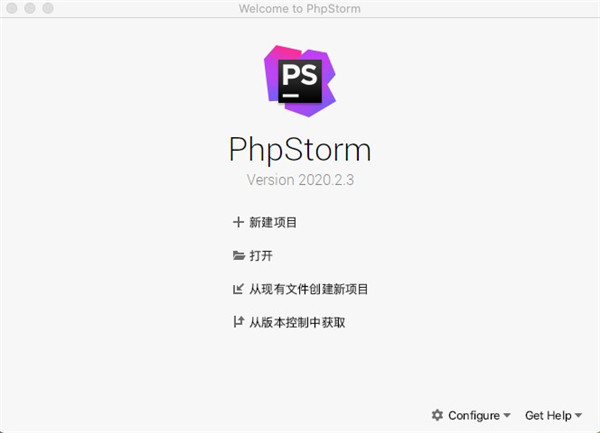Click the PhpStorm product name heading
Viewport: 600px width, 433px height.
pos(300,150)
